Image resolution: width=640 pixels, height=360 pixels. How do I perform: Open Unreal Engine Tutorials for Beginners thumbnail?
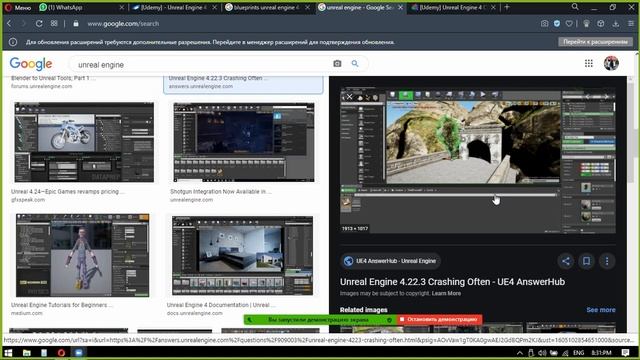(x=82, y=255)
